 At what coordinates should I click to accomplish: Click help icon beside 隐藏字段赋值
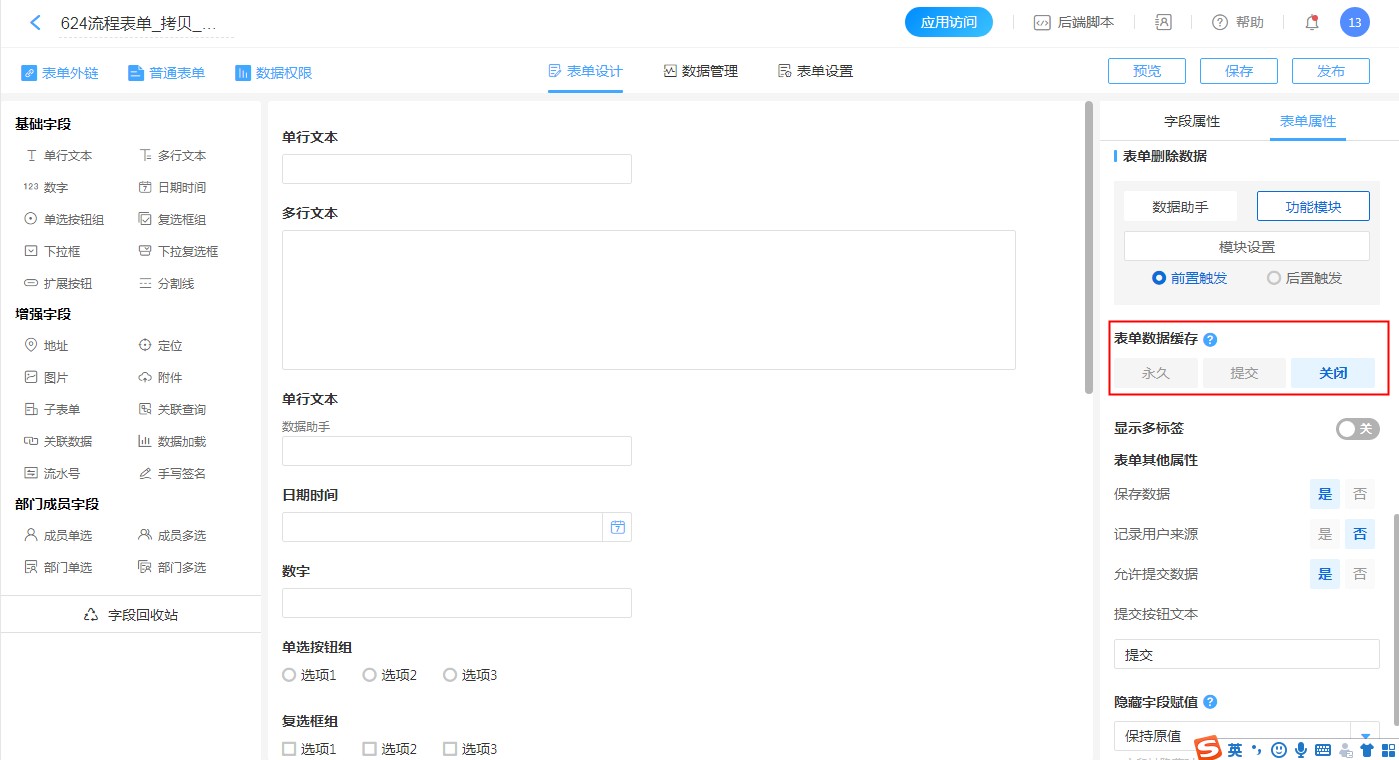(1210, 702)
